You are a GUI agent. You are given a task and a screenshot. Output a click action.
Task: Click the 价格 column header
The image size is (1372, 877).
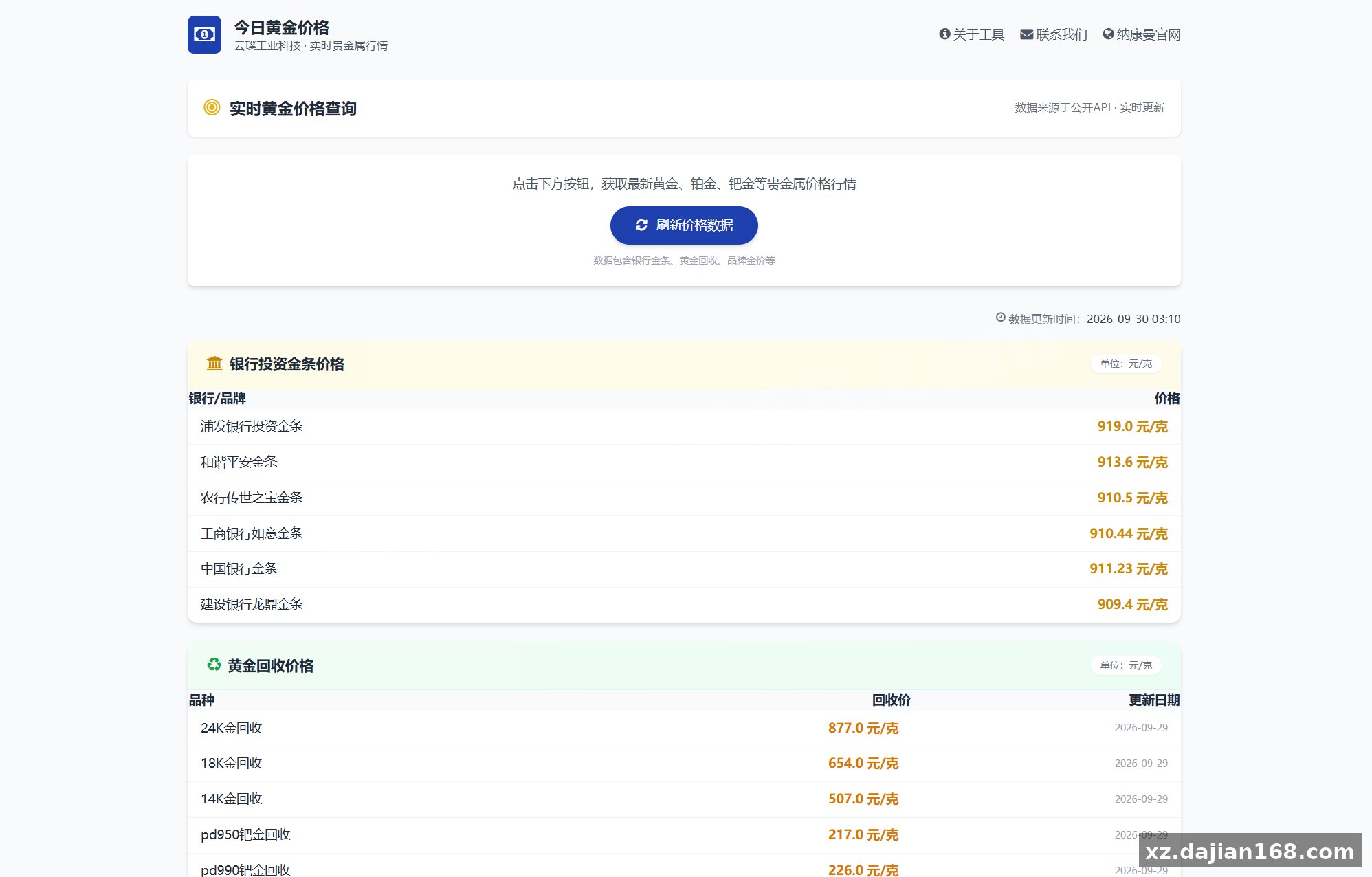click(1167, 399)
